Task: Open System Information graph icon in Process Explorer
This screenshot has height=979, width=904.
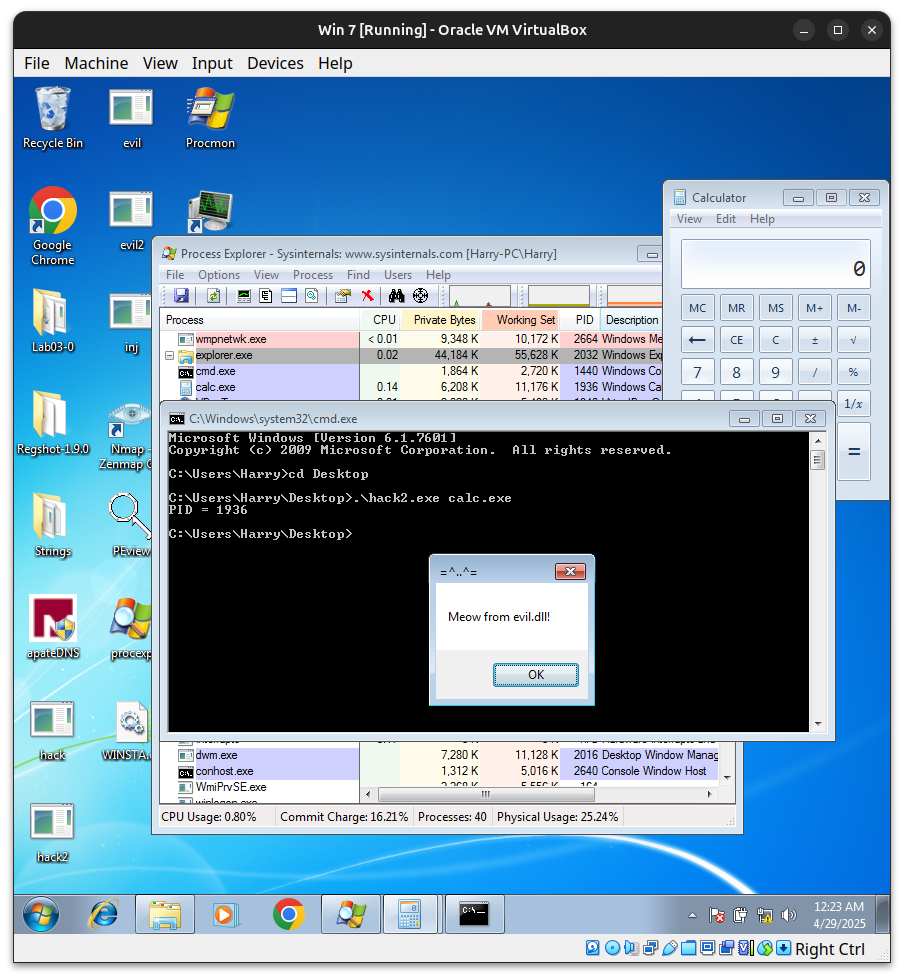Action: [244, 296]
